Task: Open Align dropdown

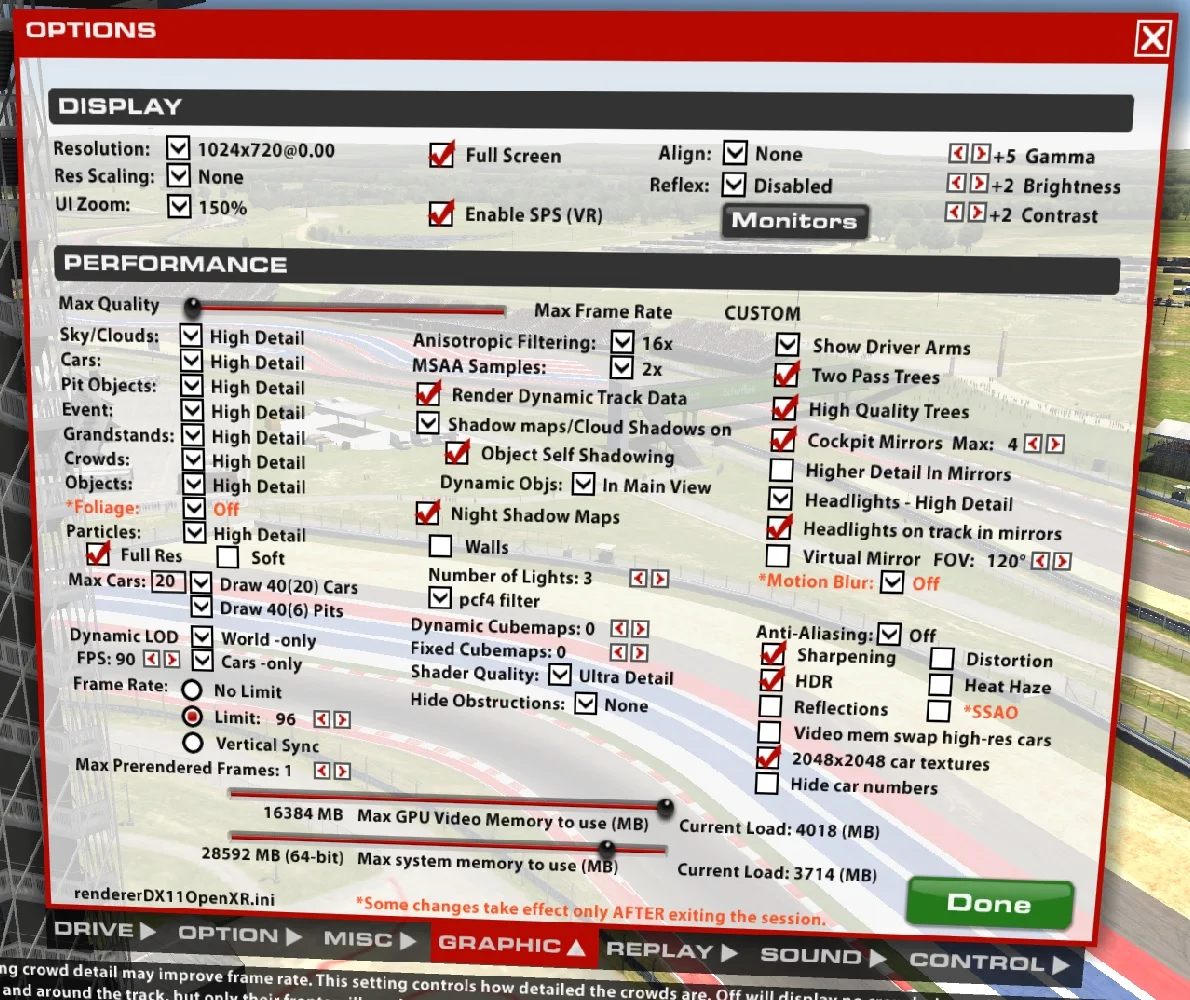Action: click(735, 153)
